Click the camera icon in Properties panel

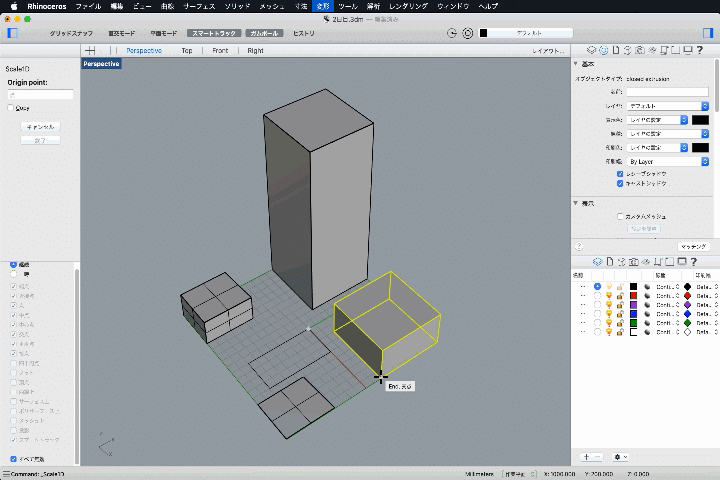[640, 50]
